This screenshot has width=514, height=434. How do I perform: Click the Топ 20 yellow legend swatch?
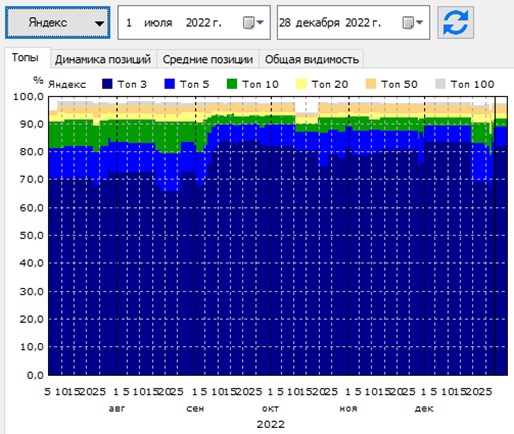[x=301, y=84]
